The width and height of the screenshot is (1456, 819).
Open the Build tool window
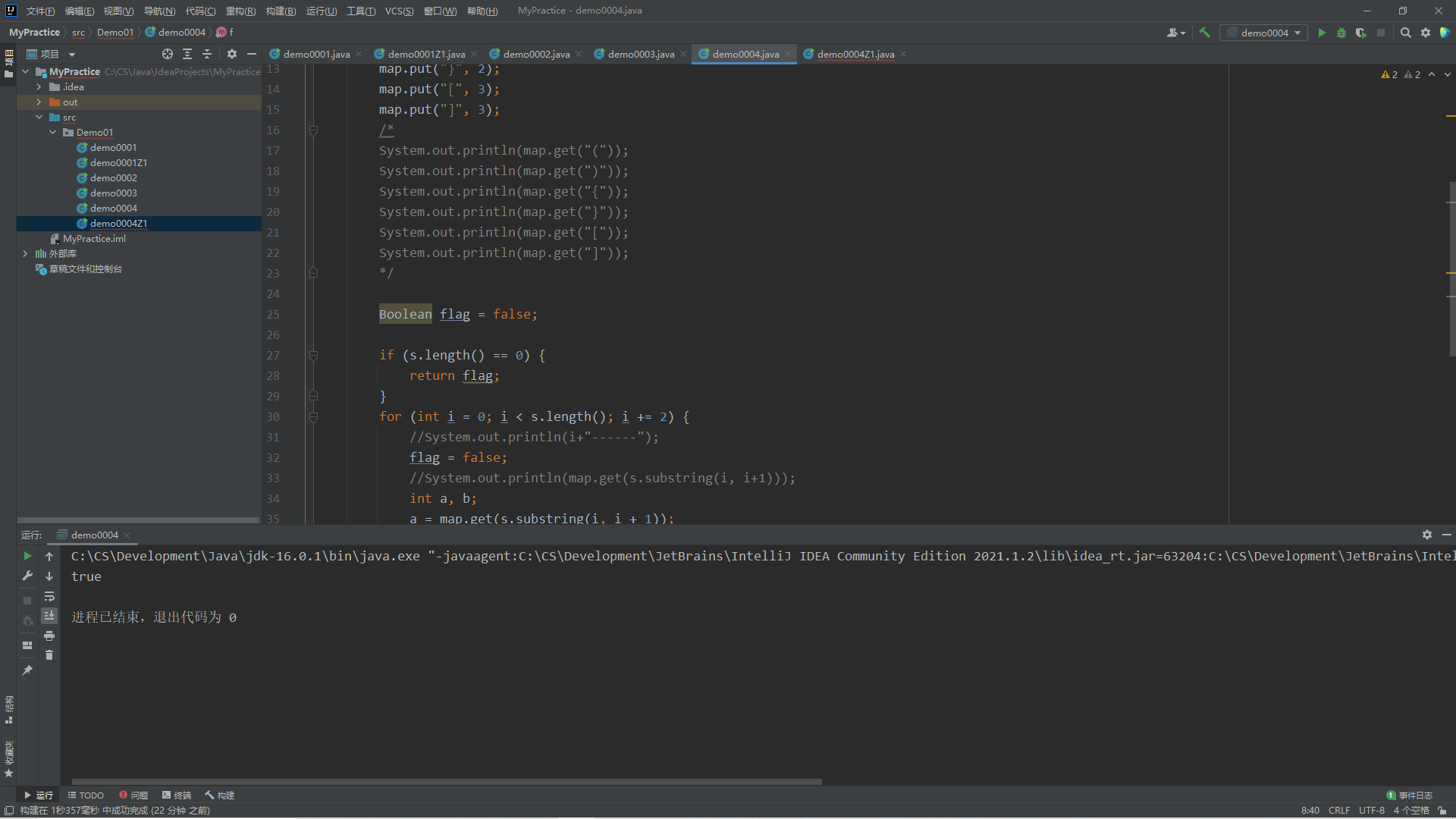click(x=220, y=795)
